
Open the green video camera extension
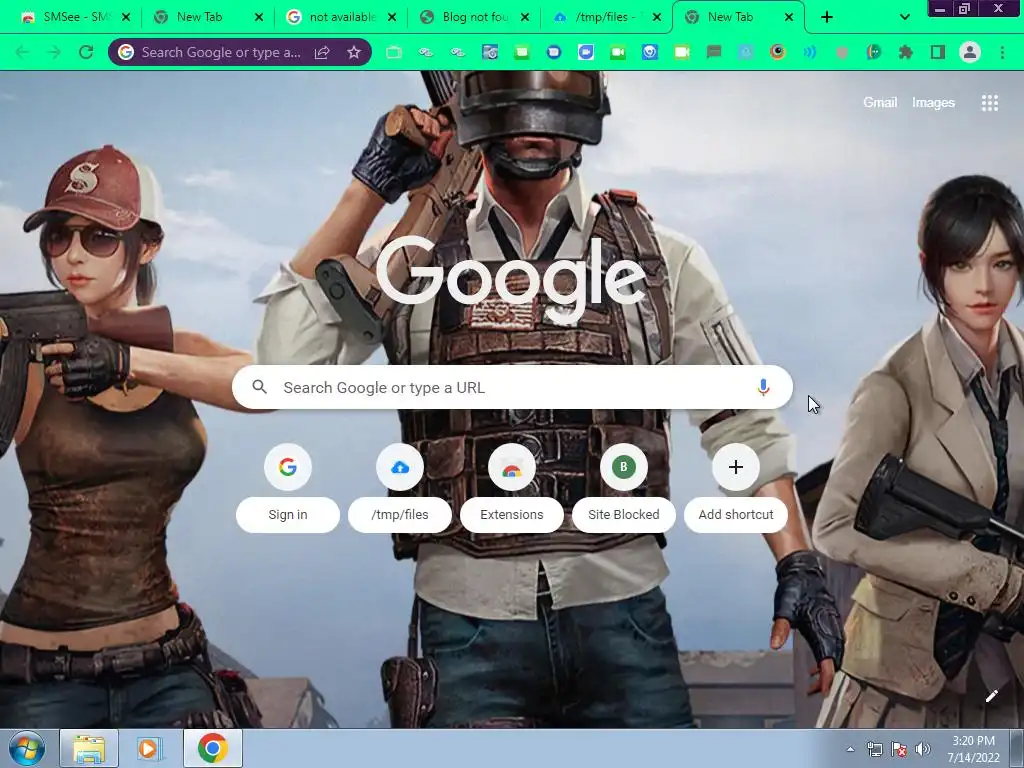coord(618,52)
